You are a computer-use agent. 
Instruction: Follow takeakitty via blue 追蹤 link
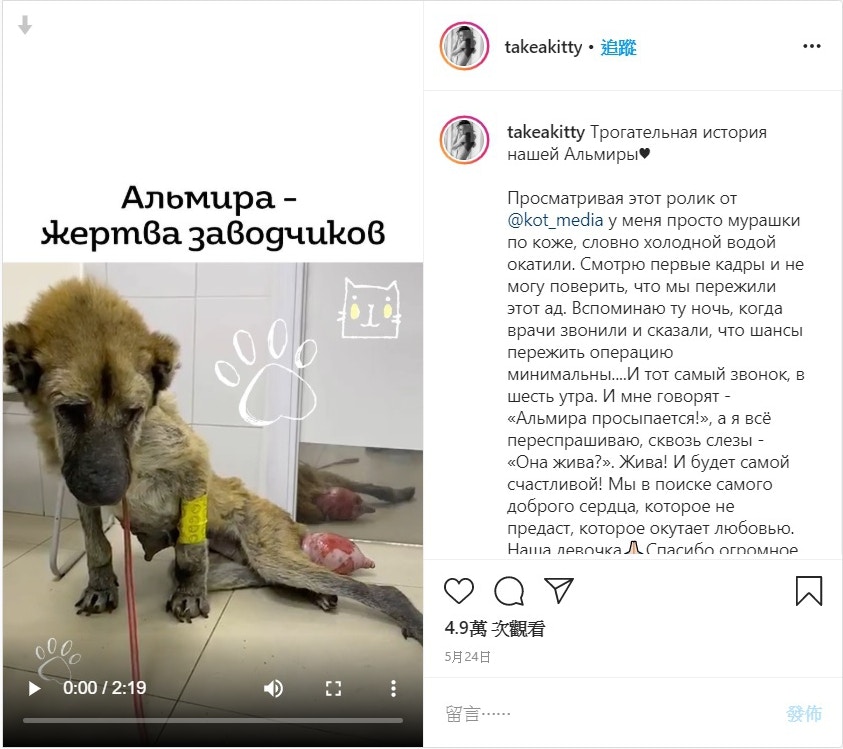coord(618,47)
